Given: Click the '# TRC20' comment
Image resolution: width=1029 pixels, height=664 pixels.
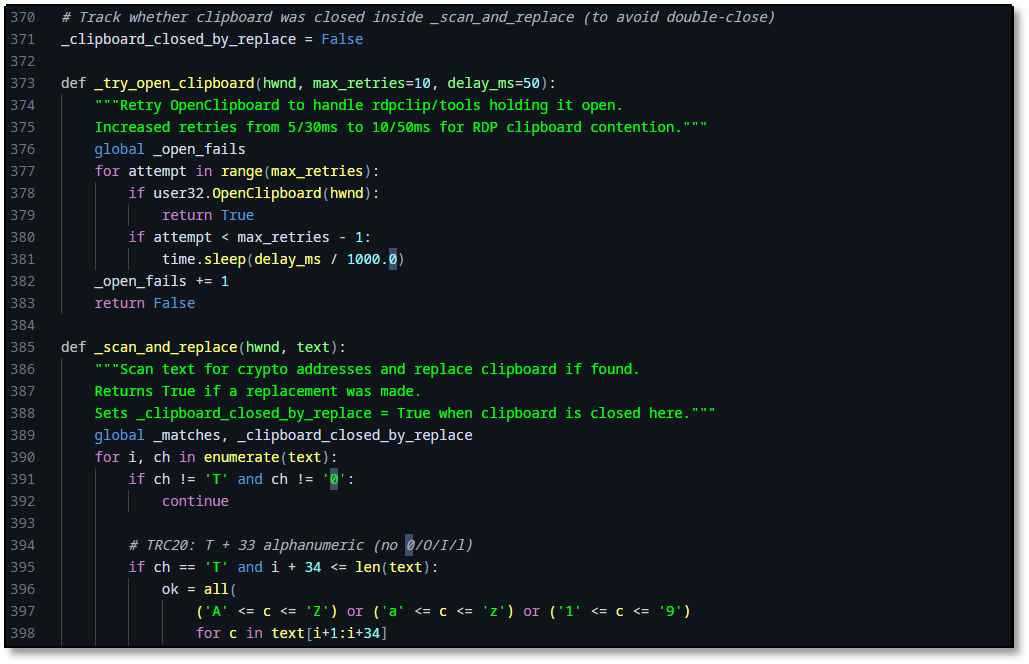Looking at the screenshot, I should tap(301, 545).
